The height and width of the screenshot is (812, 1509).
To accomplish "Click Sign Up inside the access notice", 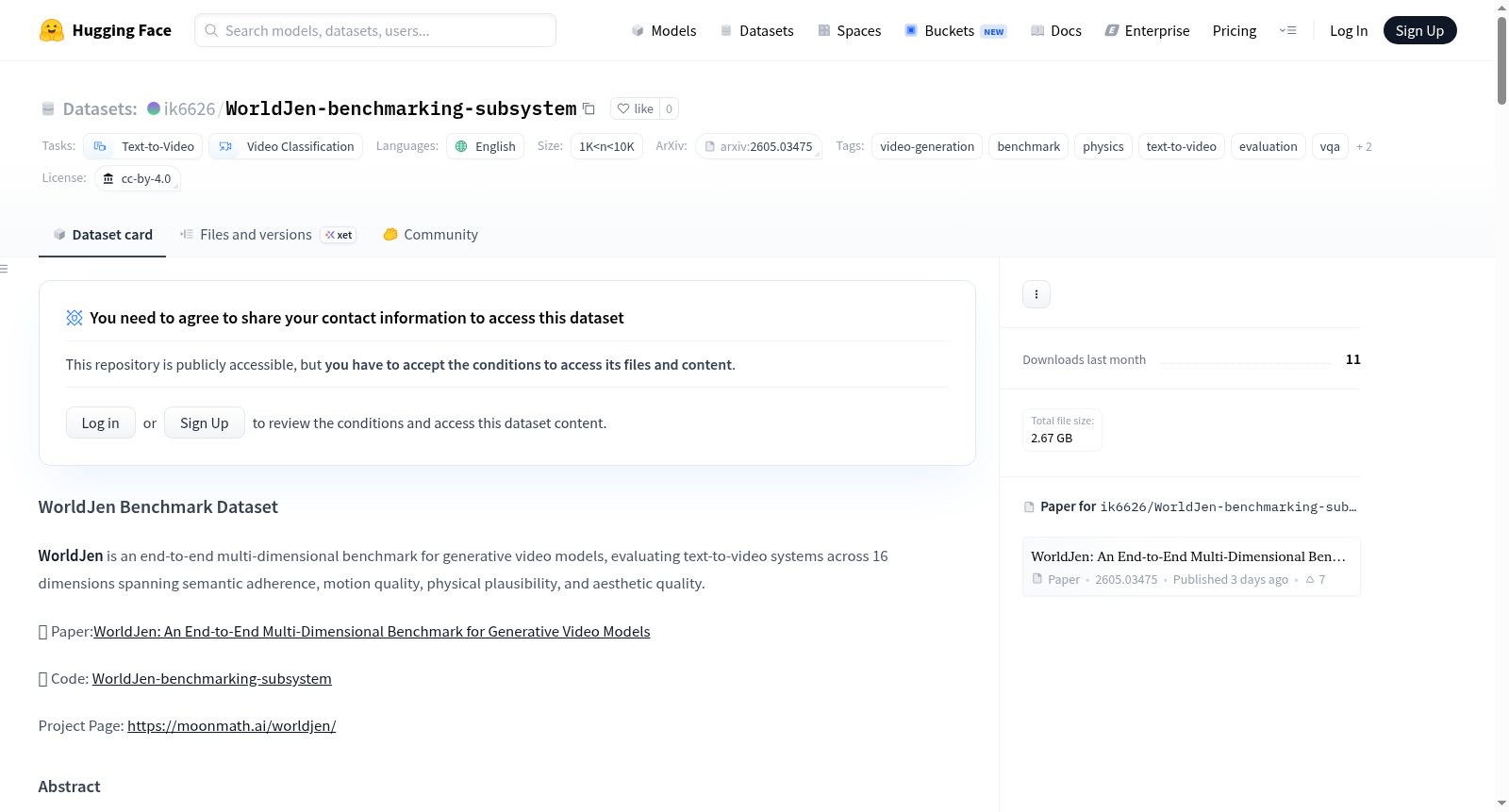I will (205, 423).
